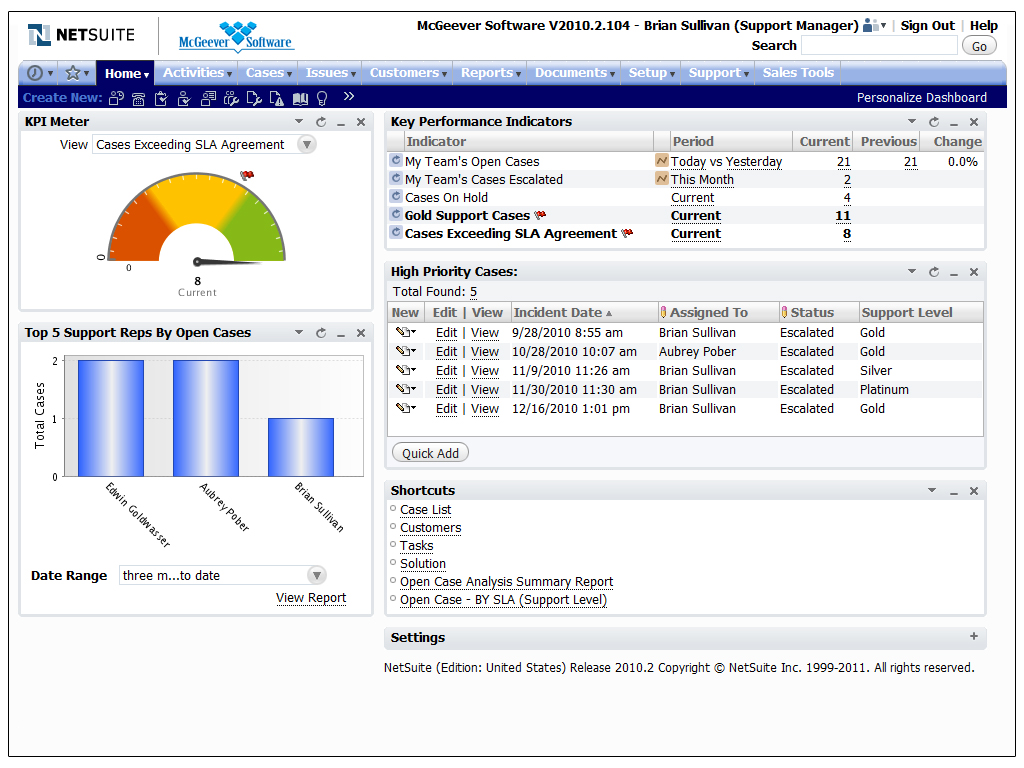Open trend graph icon for My Team's Cases Escalated
The height and width of the screenshot is (768, 1024).
click(661, 179)
